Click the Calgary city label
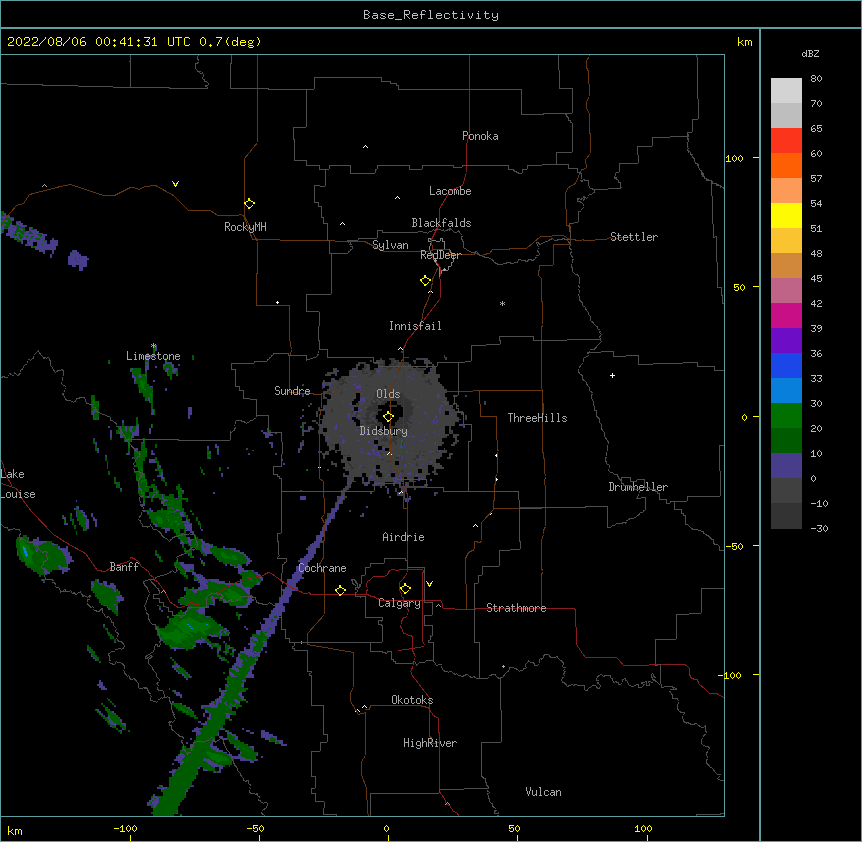 399,603
